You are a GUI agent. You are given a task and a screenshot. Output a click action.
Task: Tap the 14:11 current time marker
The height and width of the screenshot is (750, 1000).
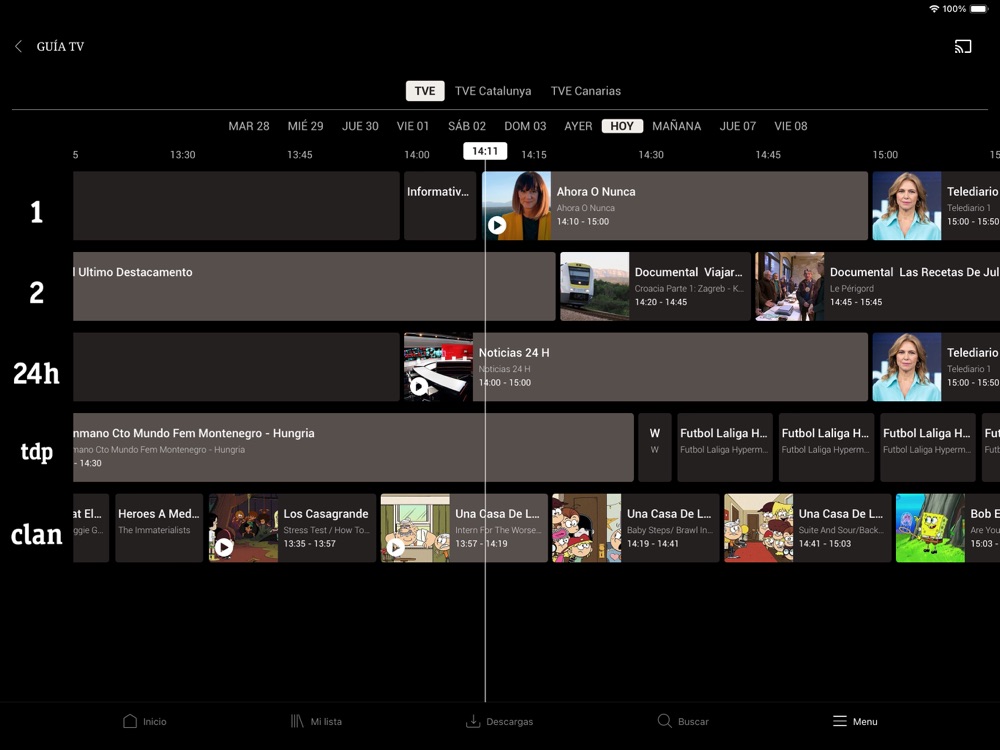pyautogui.click(x=485, y=151)
